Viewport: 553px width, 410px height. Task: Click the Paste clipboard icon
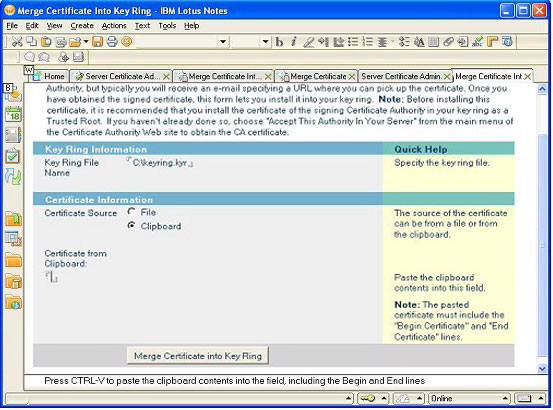click(x=46, y=42)
